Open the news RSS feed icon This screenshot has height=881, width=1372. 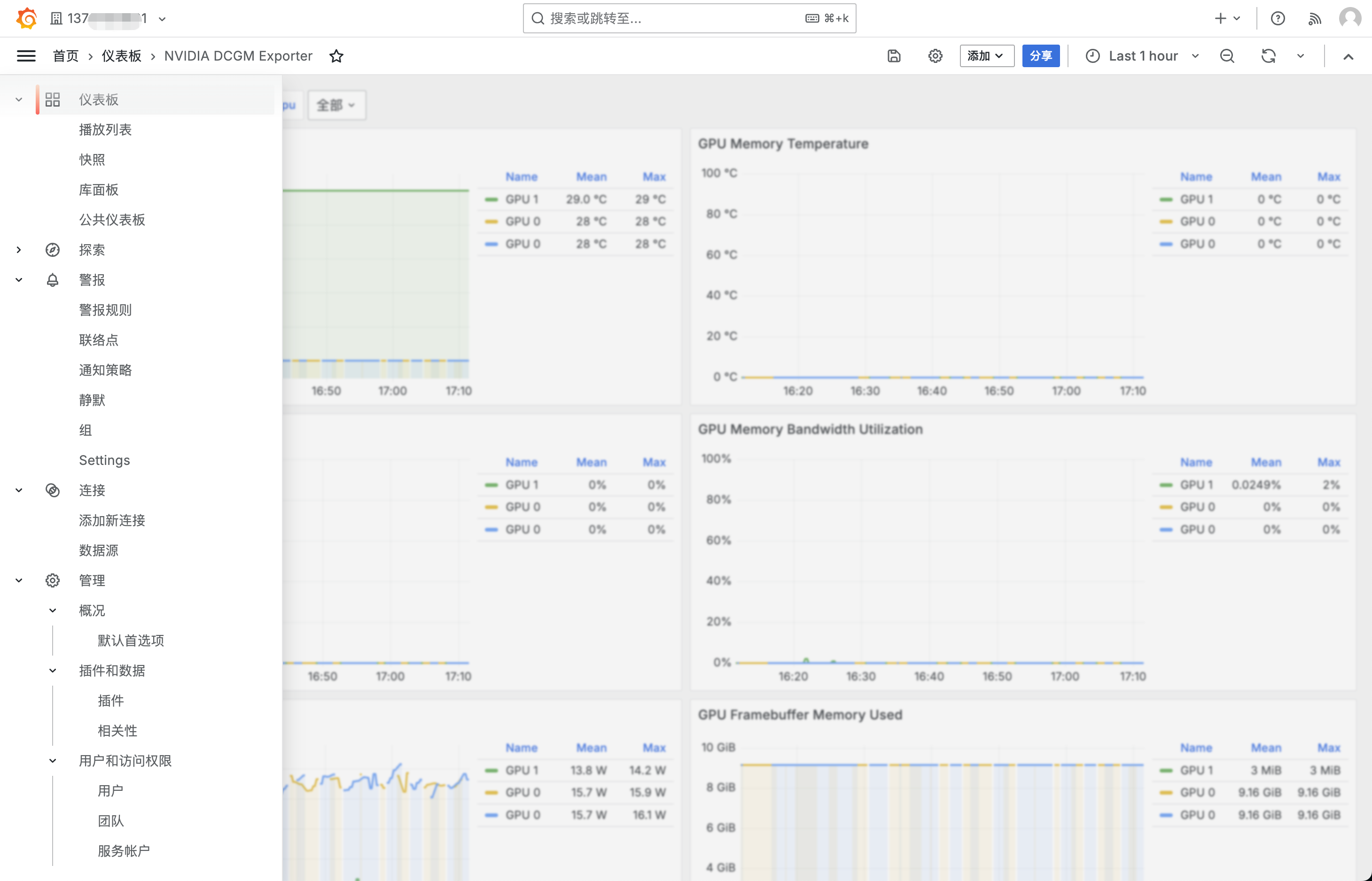(x=1314, y=18)
